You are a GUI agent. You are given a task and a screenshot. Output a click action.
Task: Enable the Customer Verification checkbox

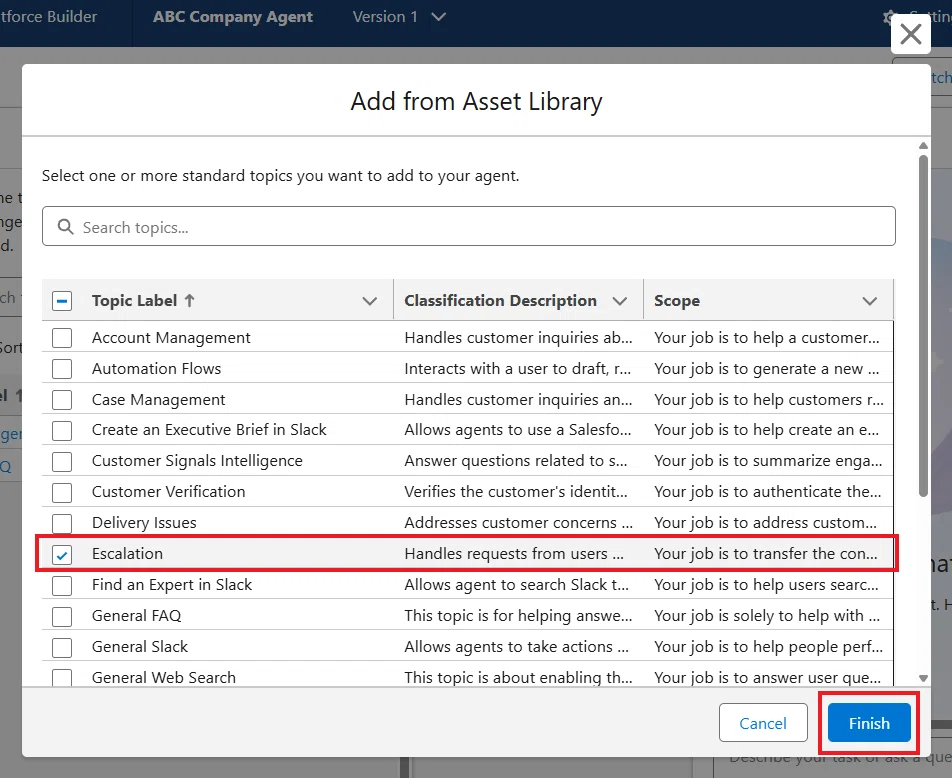pyautogui.click(x=62, y=492)
